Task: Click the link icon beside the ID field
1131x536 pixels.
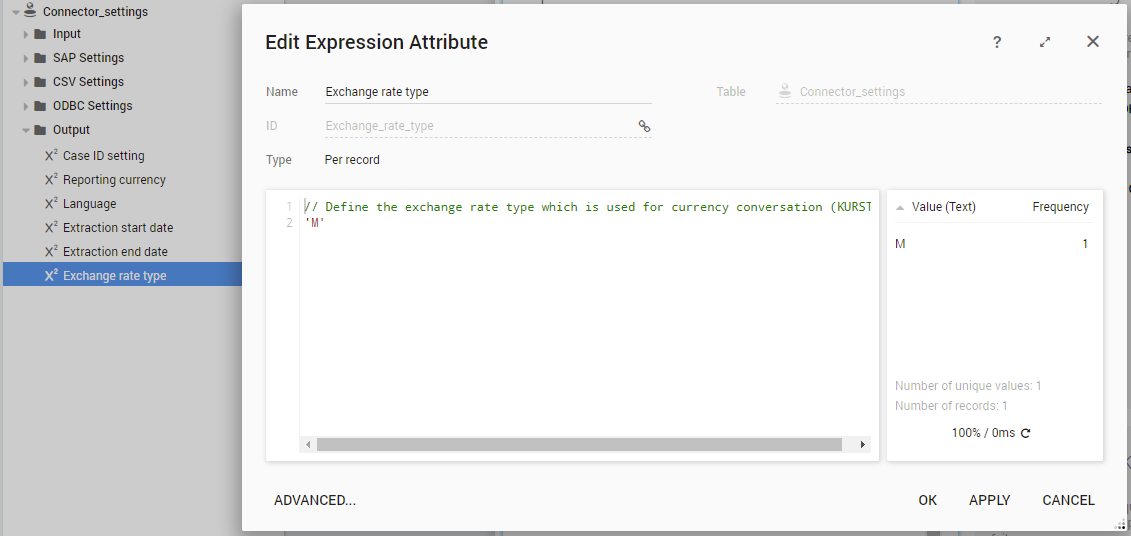Action: click(644, 126)
